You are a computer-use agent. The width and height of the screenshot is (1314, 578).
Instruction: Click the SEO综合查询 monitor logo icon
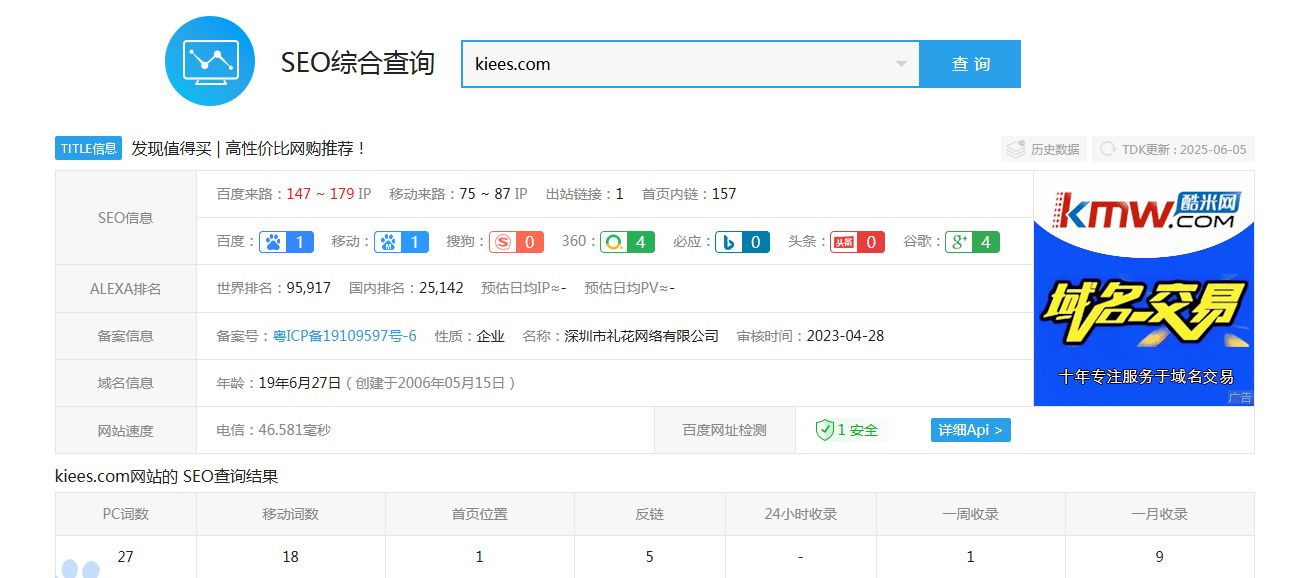point(210,60)
